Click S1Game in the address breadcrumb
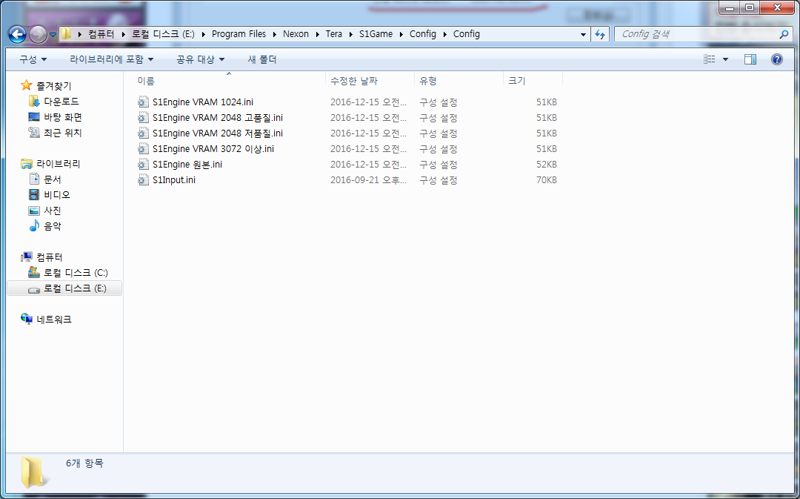Viewport: 800px width, 499px height. tap(376, 34)
